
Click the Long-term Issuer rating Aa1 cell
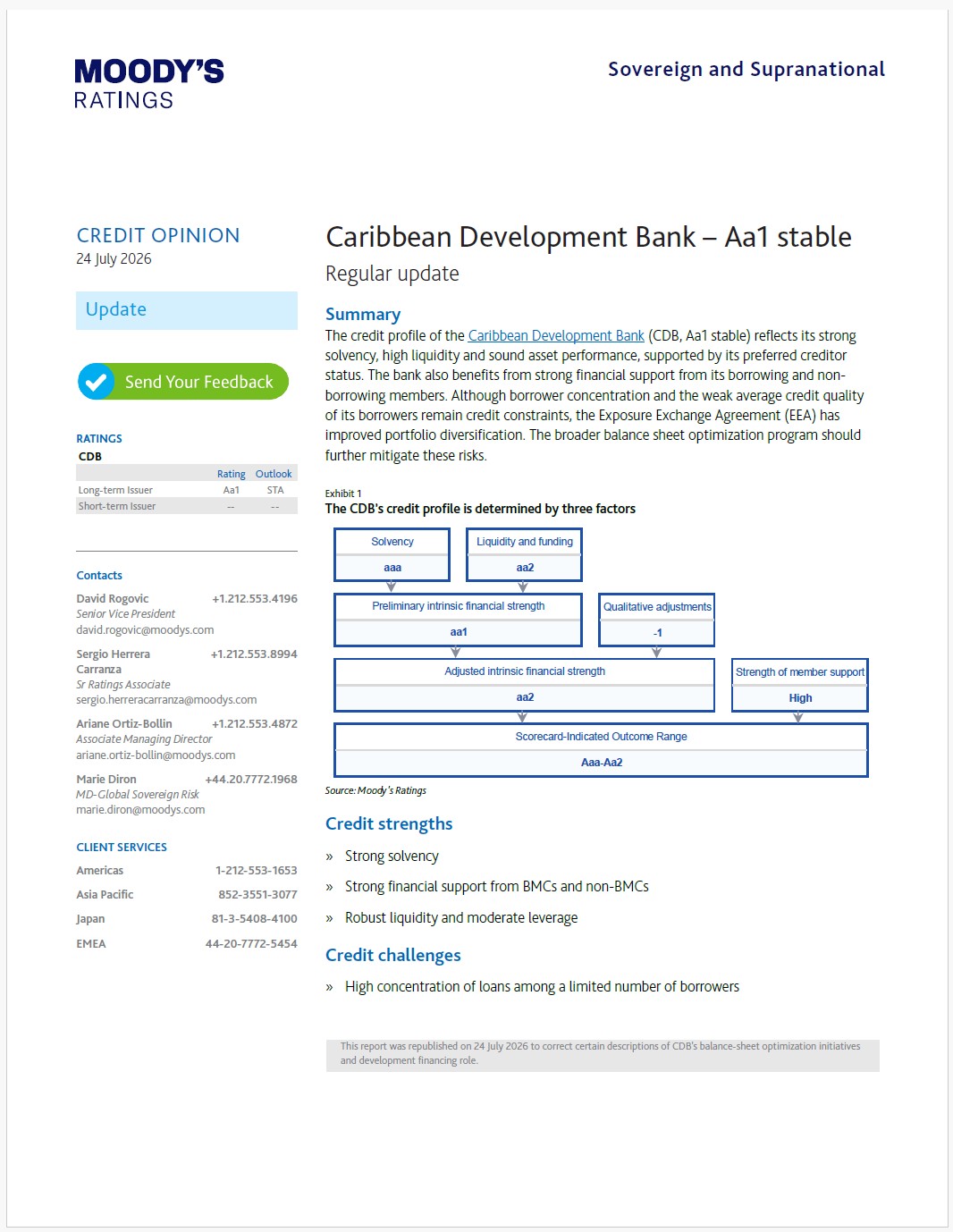[231, 490]
